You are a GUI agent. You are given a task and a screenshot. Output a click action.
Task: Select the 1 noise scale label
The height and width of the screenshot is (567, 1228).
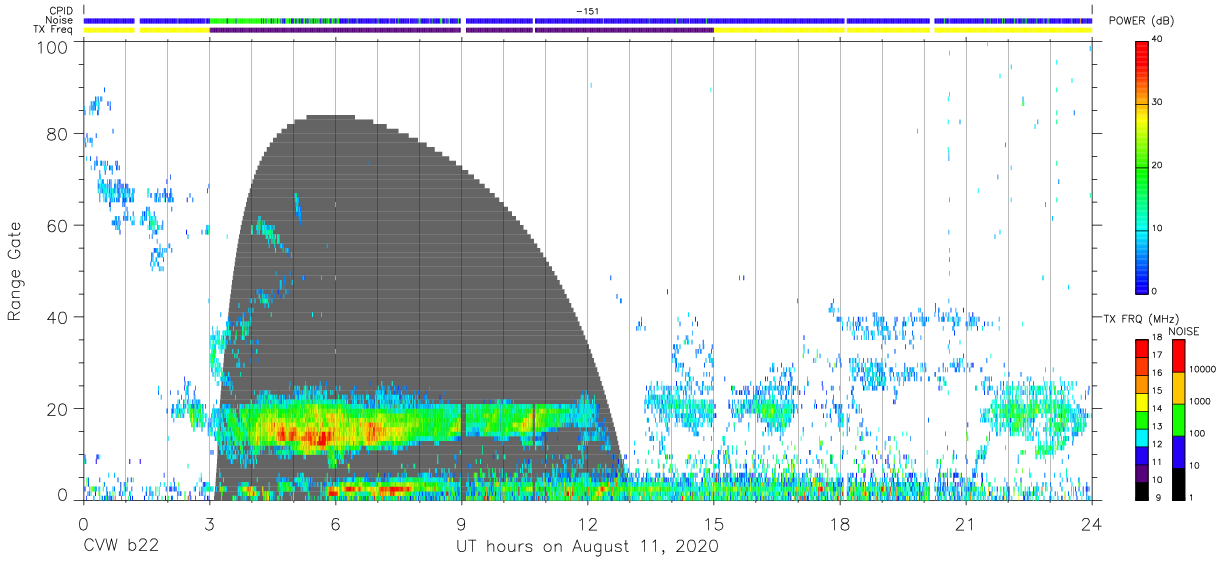(x=1191, y=497)
